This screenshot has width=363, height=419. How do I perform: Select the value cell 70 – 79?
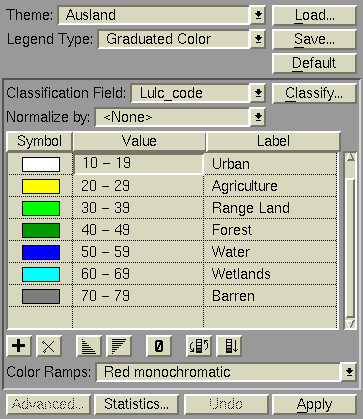coord(138,296)
